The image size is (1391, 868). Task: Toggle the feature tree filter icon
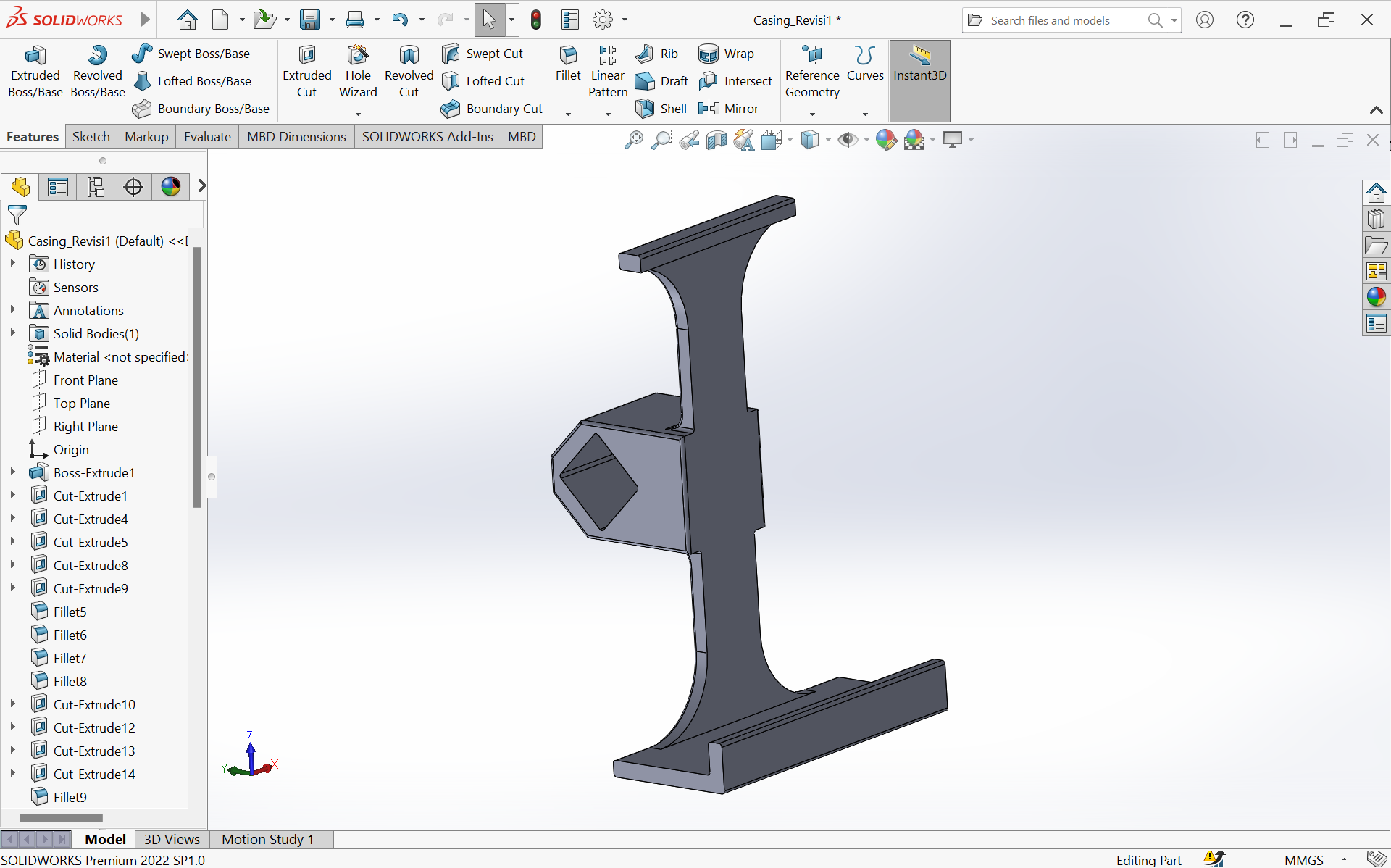pos(17,214)
